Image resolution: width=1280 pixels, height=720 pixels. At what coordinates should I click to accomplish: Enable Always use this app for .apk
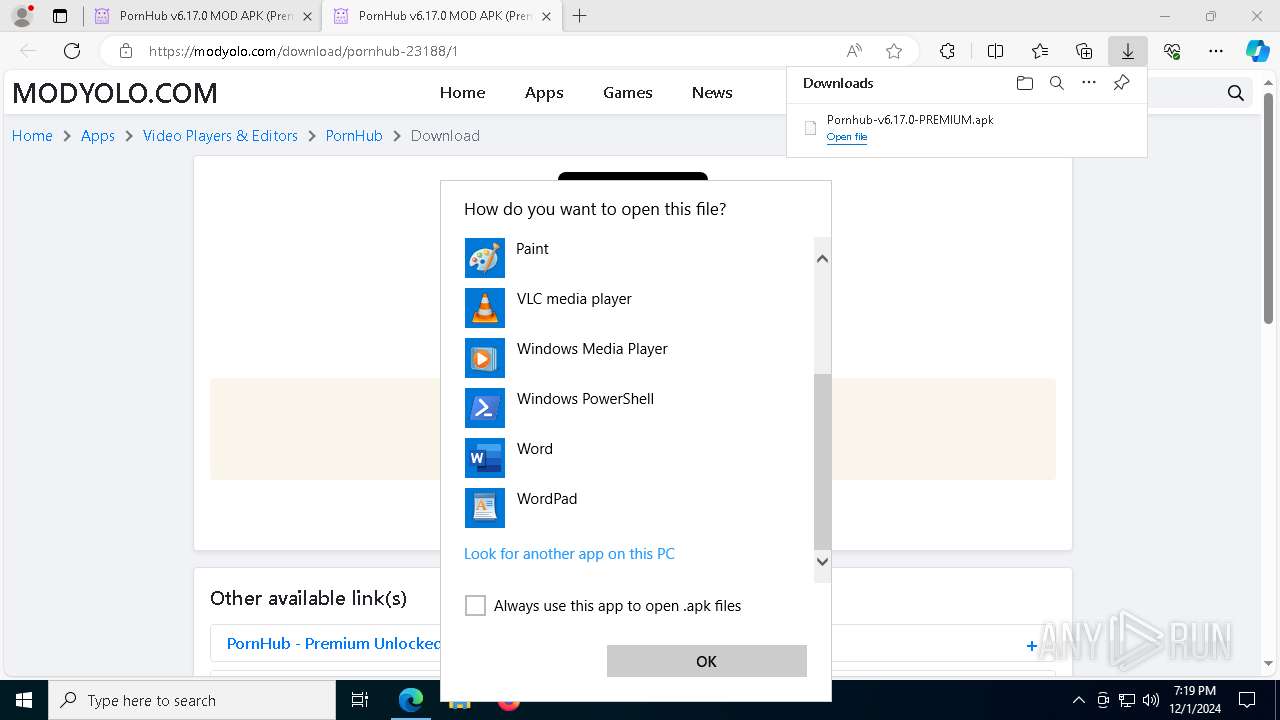click(x=476, y=606)
